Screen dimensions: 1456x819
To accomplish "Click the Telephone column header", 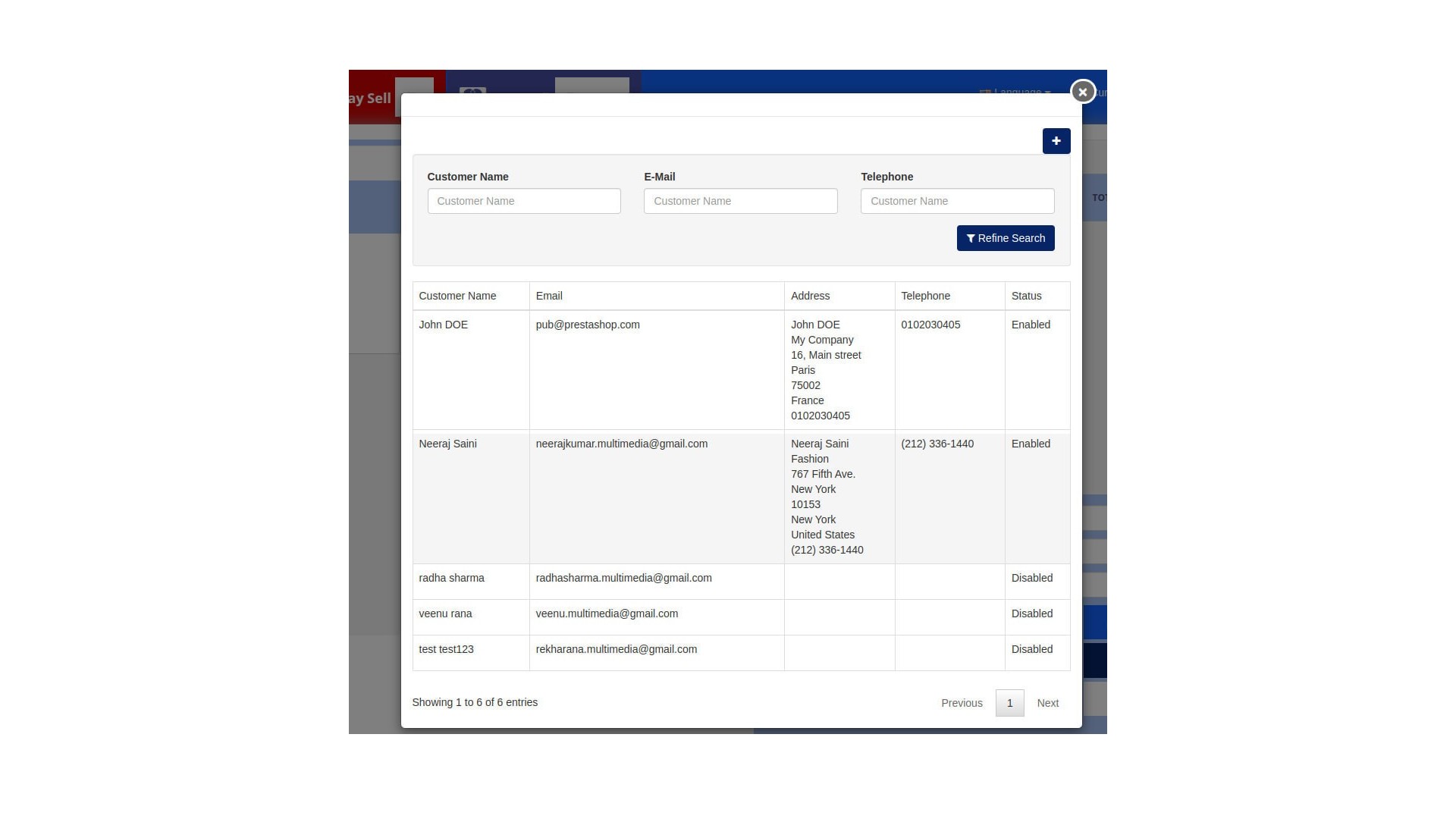I will coord(925,296).
